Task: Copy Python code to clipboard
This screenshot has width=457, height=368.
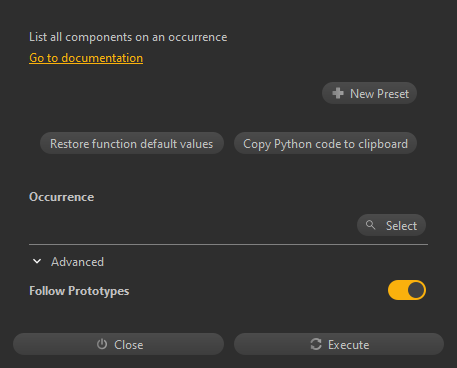Action: click(x=325, y=143)
